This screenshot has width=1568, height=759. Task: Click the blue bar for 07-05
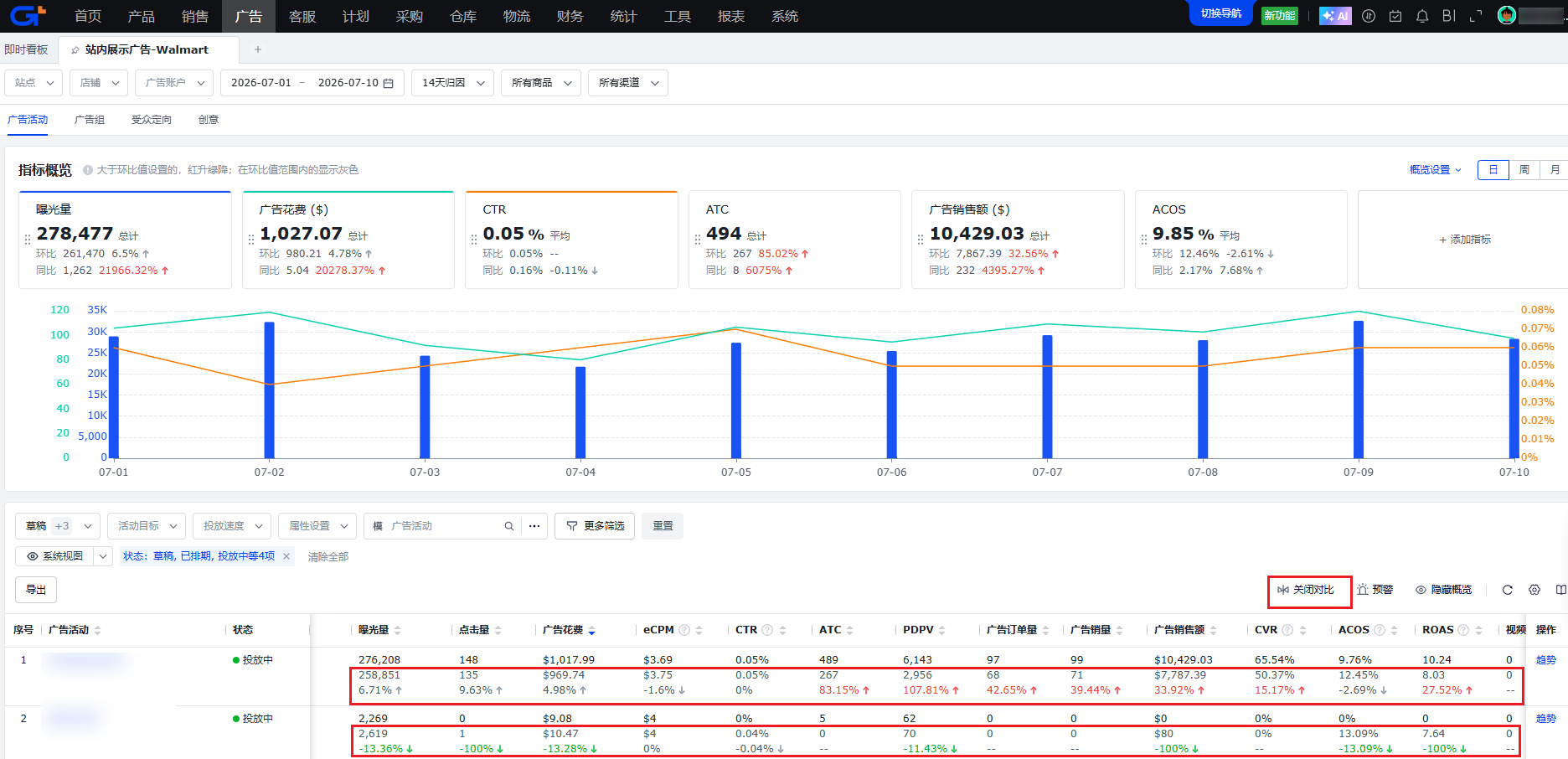click(736, 400)
